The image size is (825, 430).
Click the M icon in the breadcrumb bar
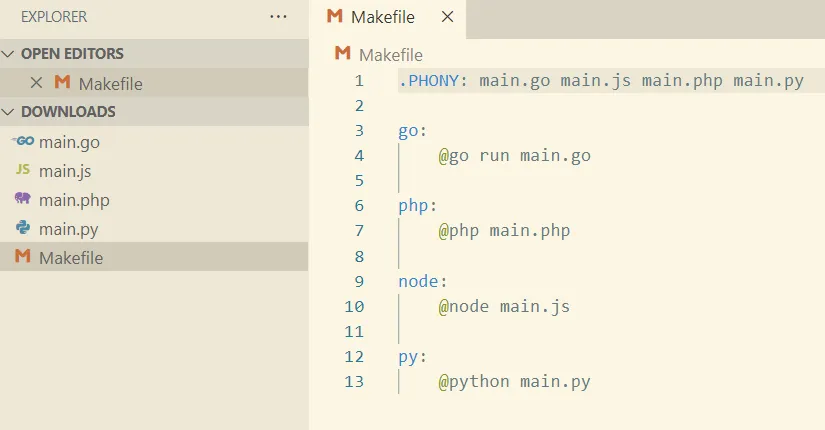[343, 54]
